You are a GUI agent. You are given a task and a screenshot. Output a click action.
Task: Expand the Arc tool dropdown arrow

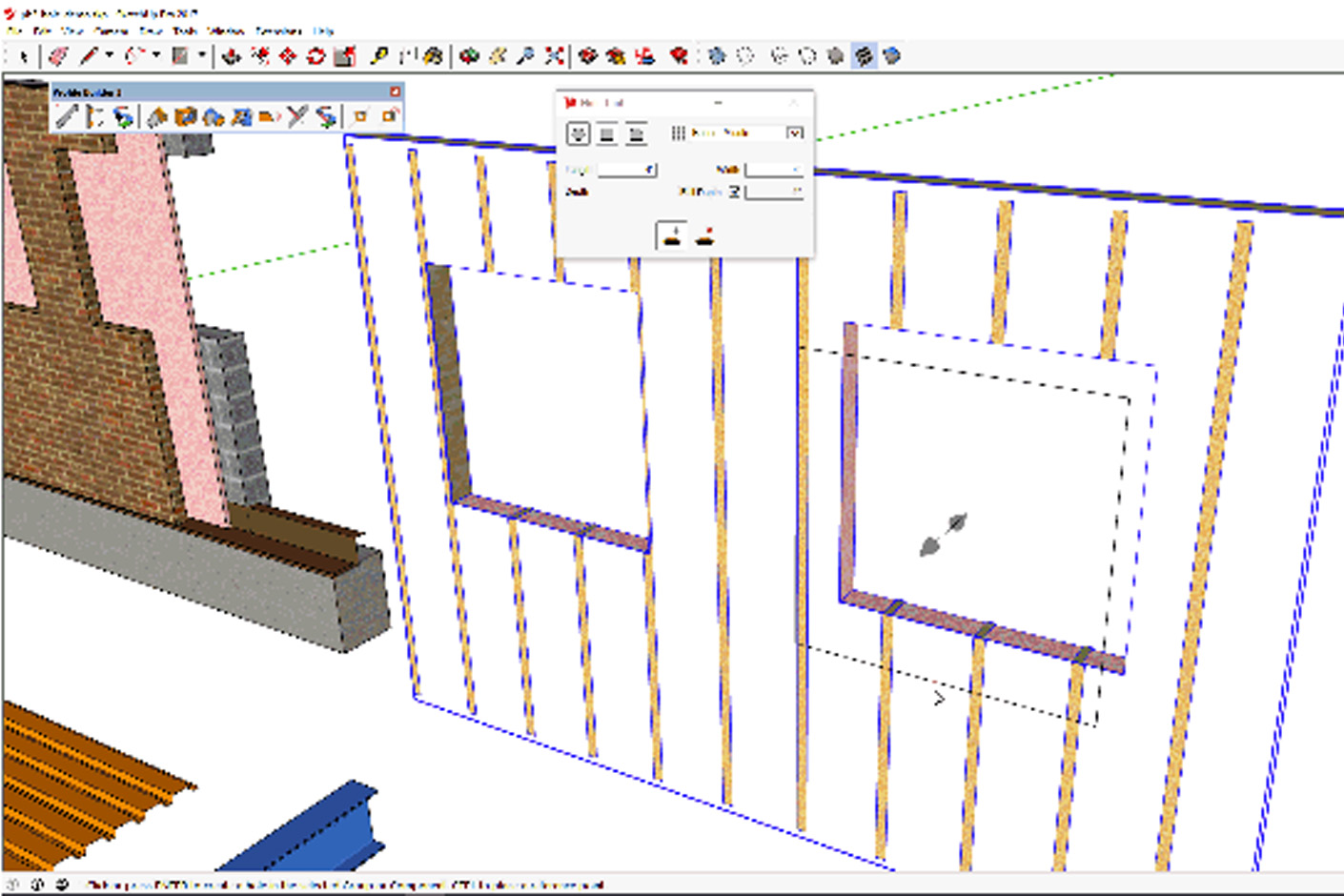[156, 56]
